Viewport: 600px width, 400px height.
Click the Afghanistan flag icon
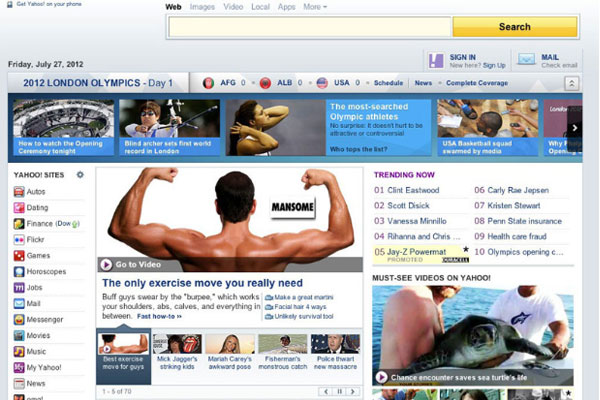208,83
